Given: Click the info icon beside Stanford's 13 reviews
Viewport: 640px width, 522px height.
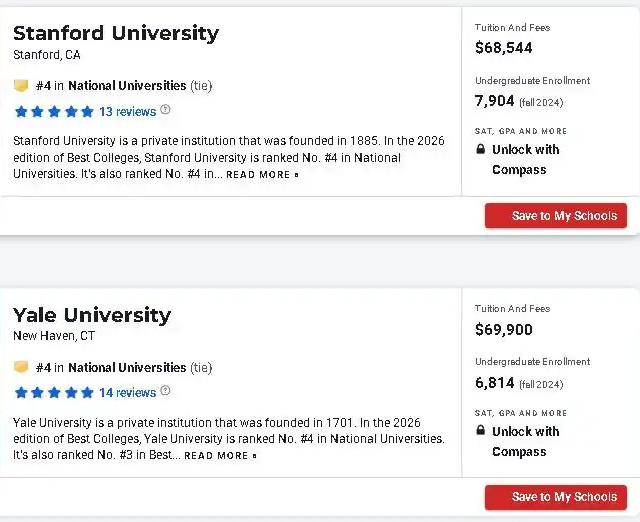Looking at the screenshot, I should click(x=166, y=110).
